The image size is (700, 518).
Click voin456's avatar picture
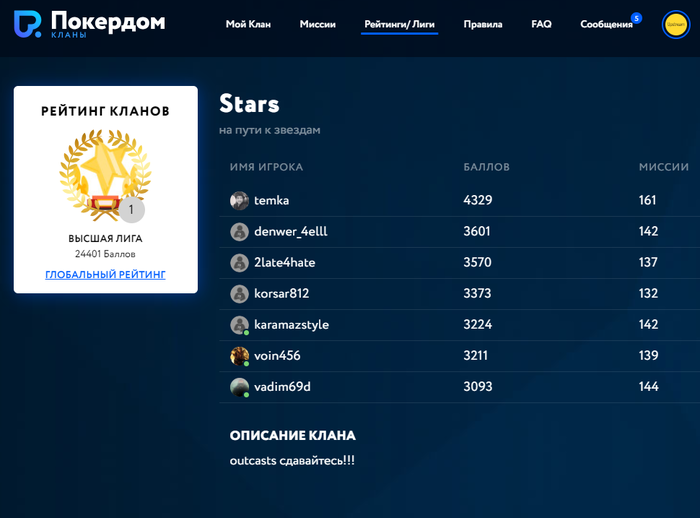pos(239,356)
